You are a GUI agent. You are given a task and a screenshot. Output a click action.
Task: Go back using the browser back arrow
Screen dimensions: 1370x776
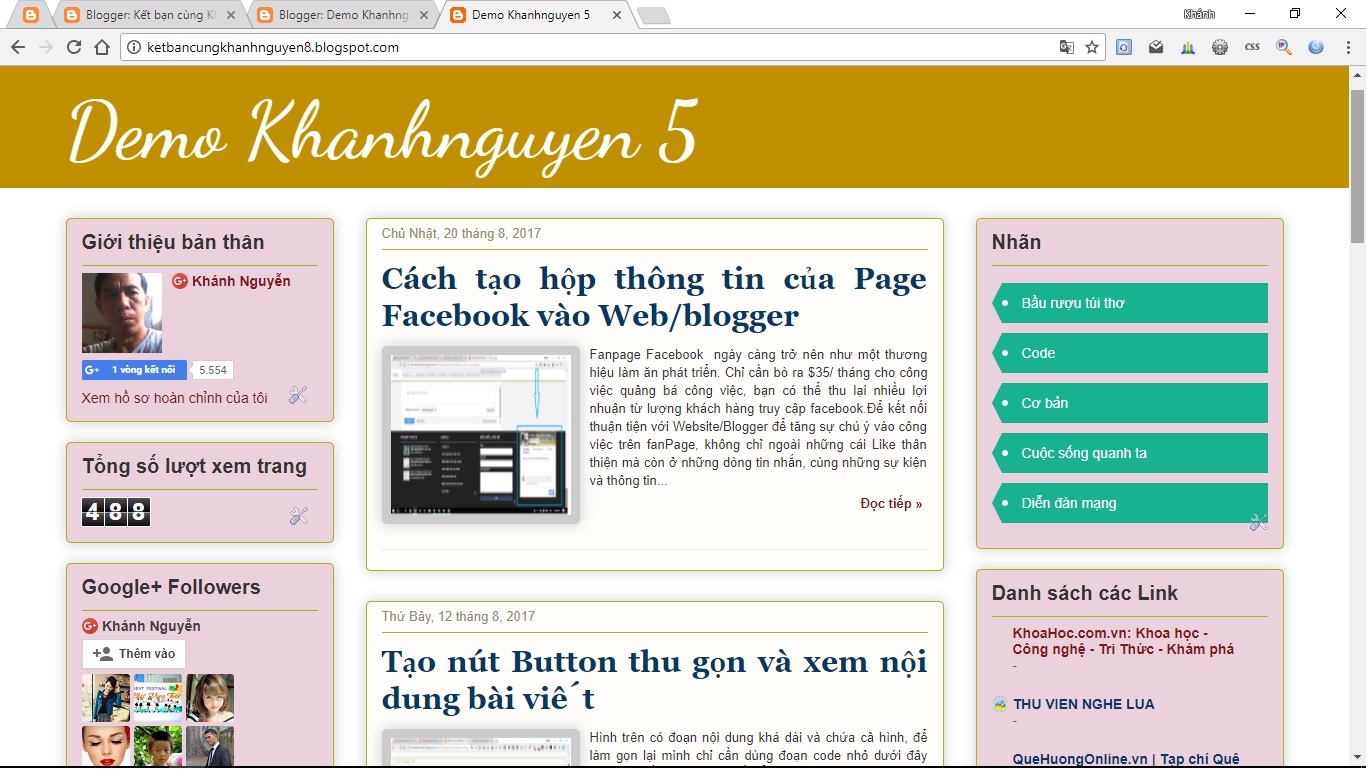click(18, 47)
